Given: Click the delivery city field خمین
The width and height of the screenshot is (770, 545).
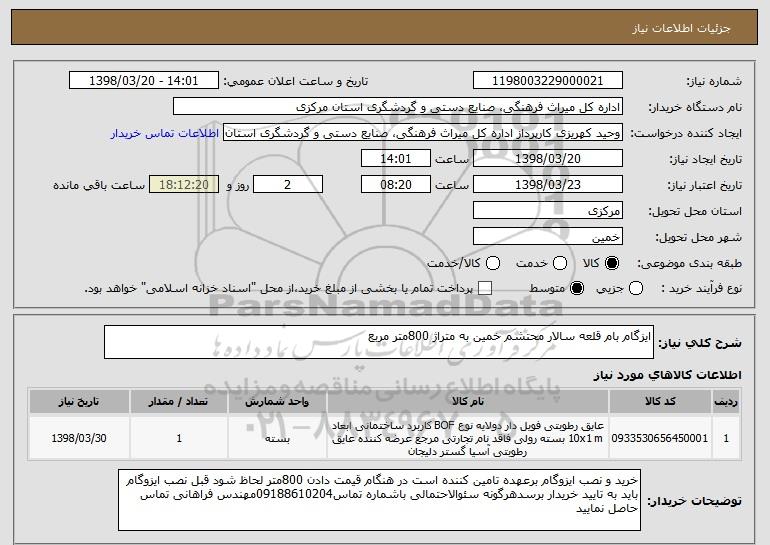Looking at the screenshot, I should [548, 237].
